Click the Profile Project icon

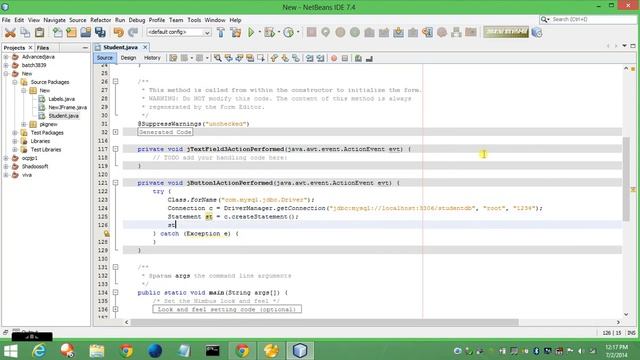click(288, 32)
